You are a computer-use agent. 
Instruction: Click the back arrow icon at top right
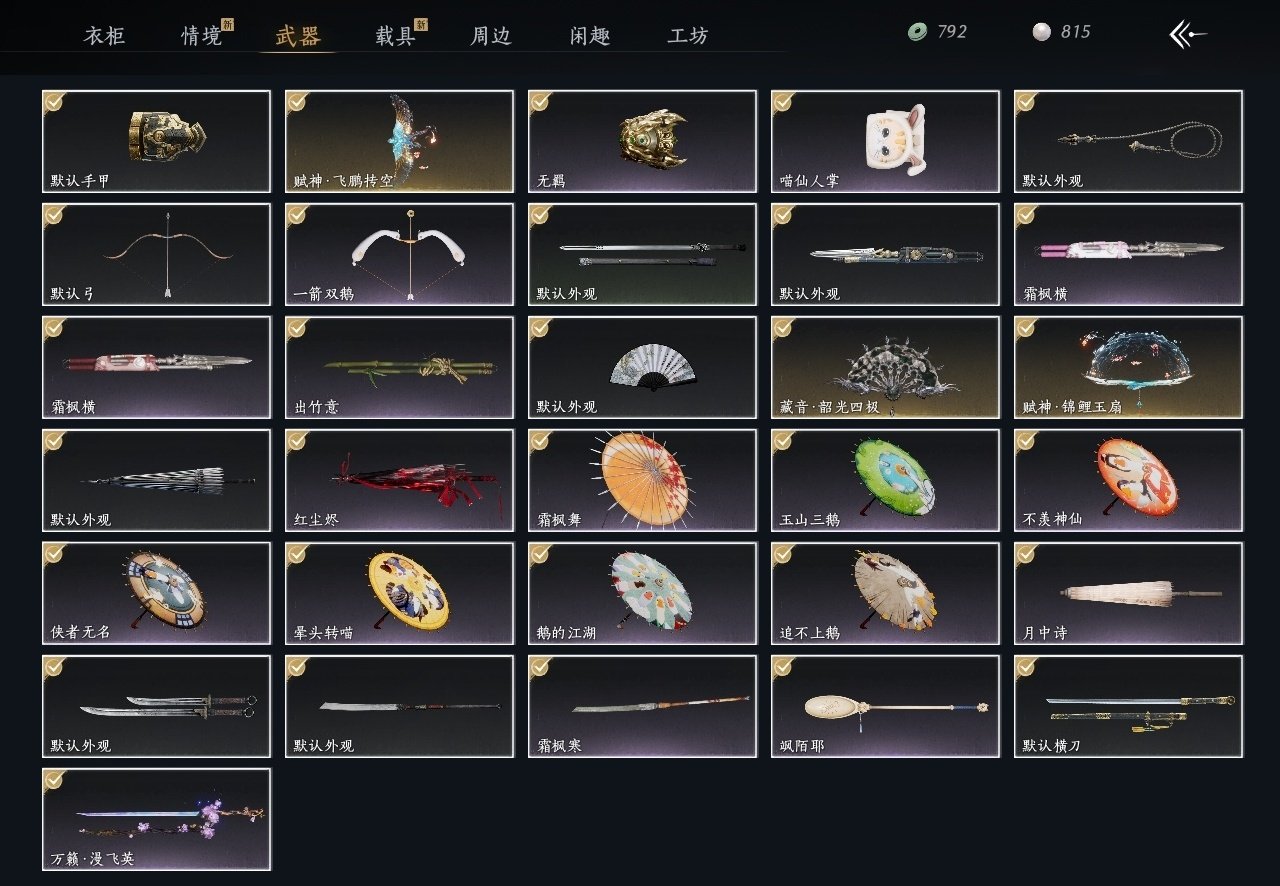click(1188, 34)
